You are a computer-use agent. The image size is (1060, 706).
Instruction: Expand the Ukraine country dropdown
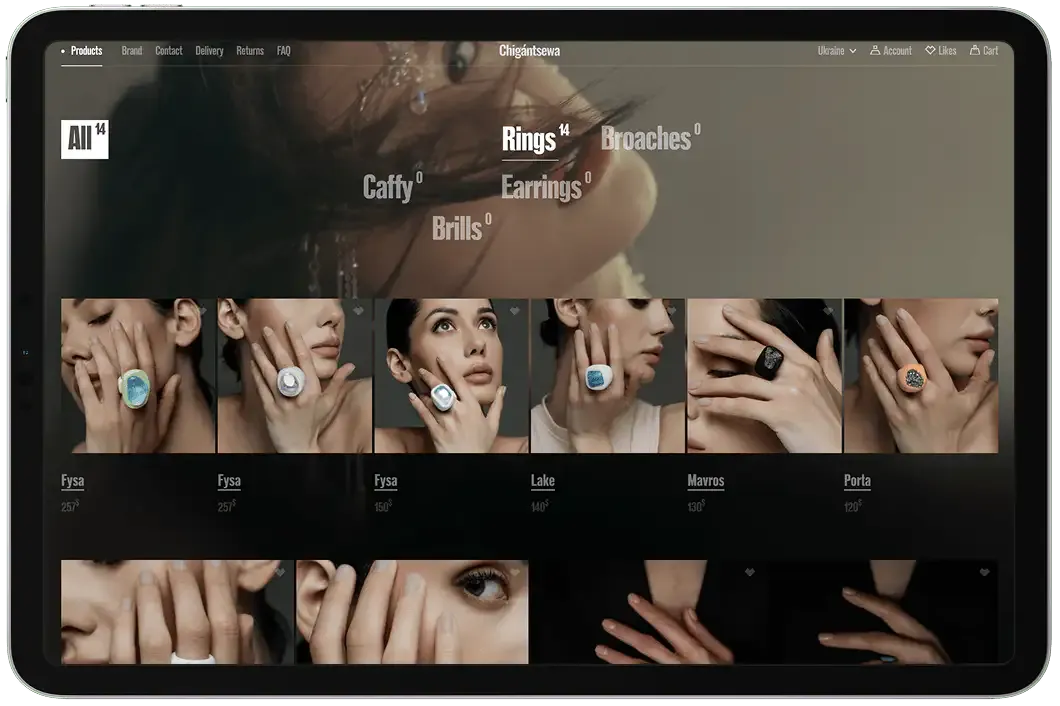tap(836, 50)
